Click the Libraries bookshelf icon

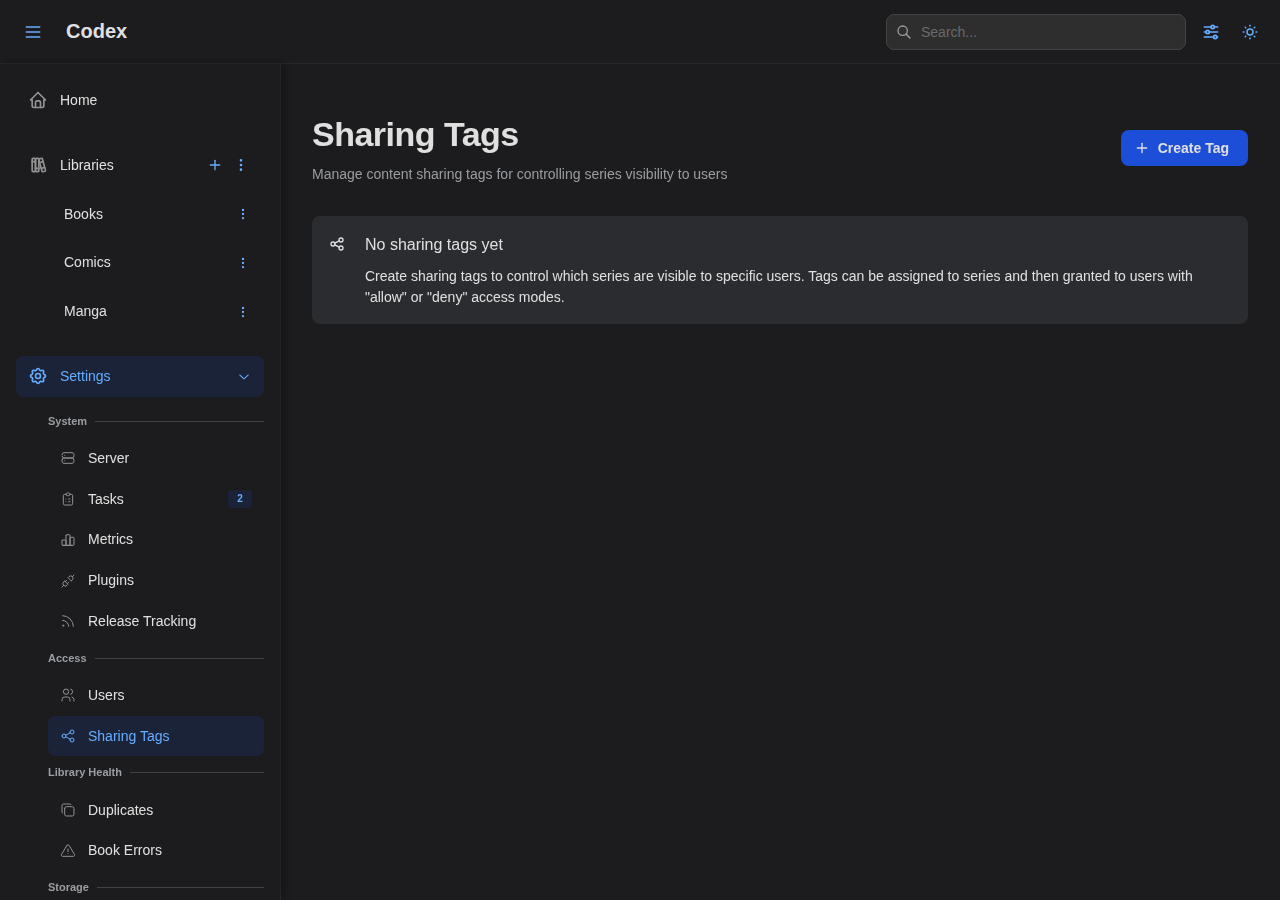click(38, 165)
